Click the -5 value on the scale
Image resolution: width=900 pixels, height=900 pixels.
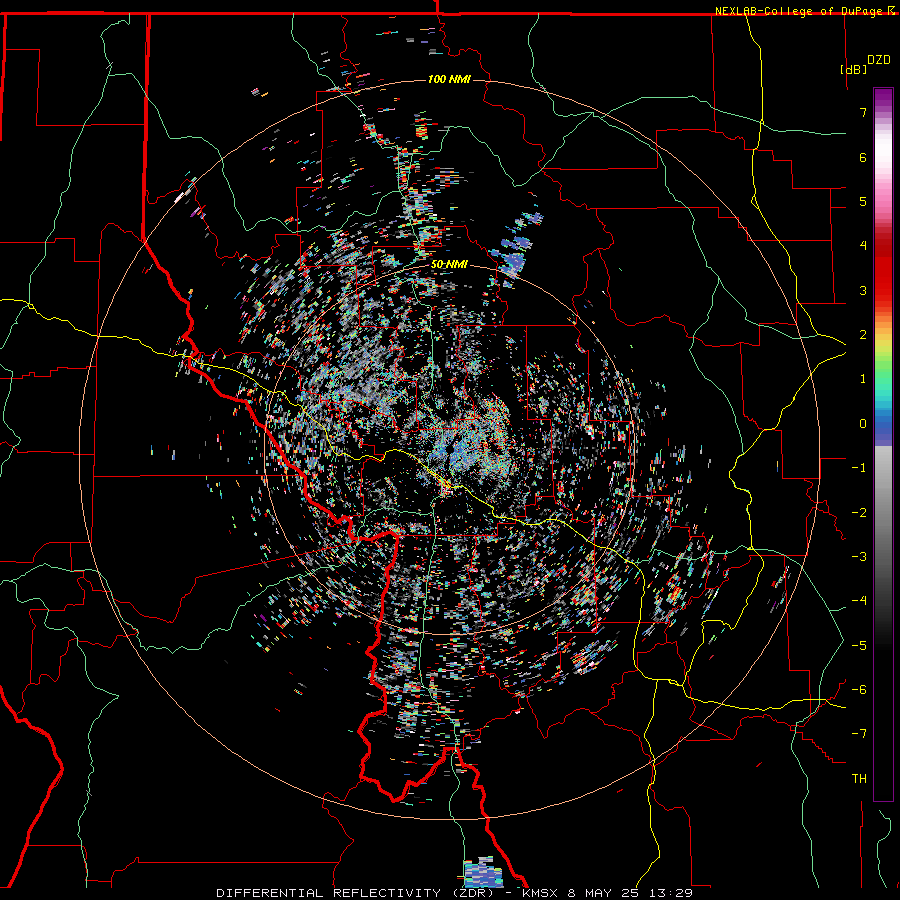pyautogui.click(x=859, y=646)
